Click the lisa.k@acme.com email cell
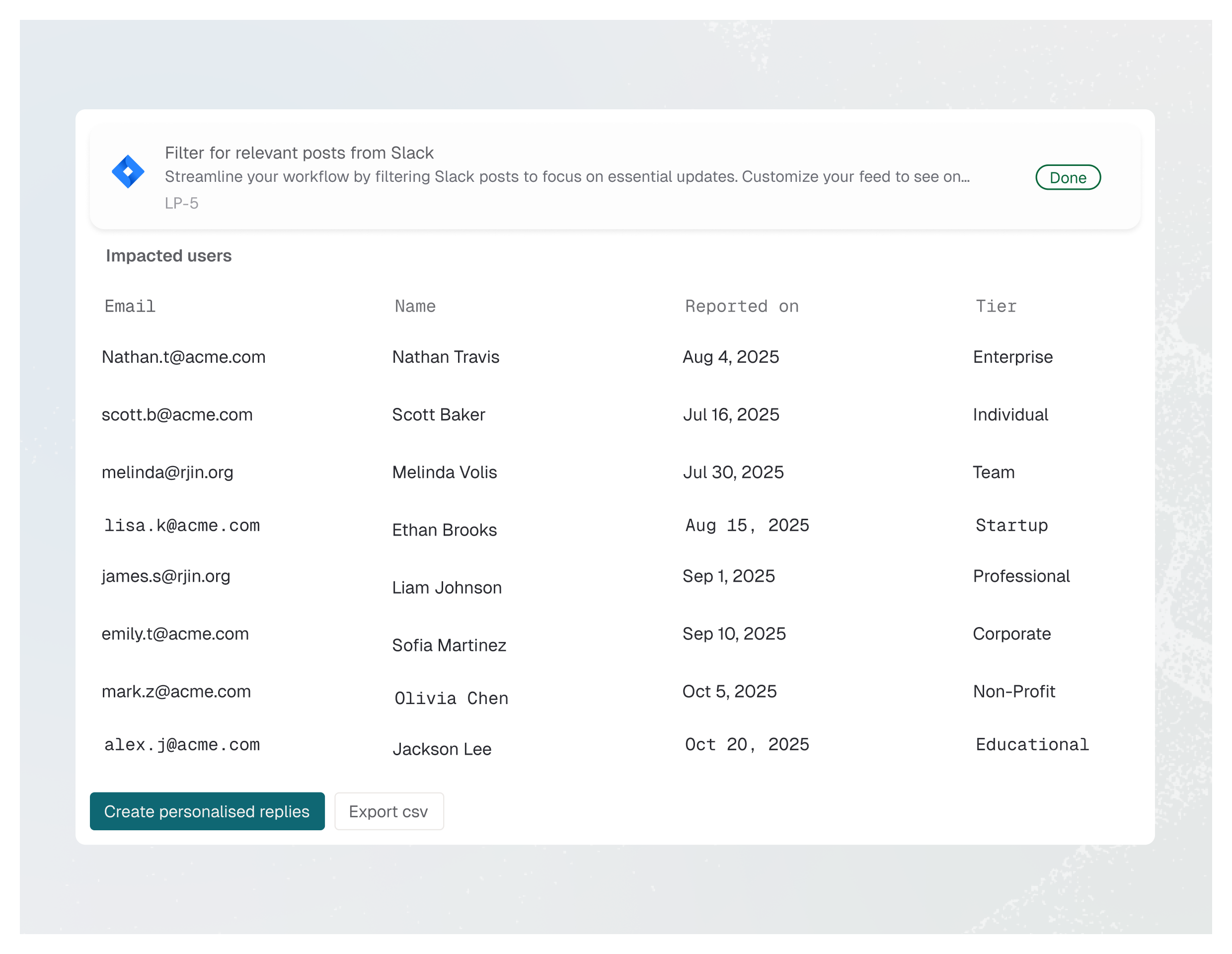Viewport: 1232px width, 954px height. [182, 525]
